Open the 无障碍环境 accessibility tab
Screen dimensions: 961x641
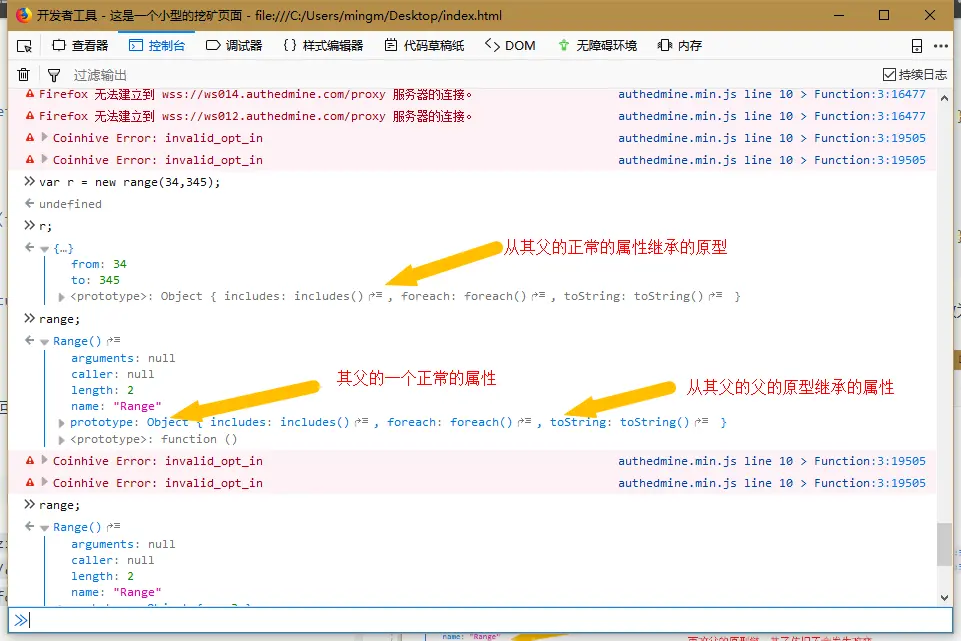pos(597,46)
